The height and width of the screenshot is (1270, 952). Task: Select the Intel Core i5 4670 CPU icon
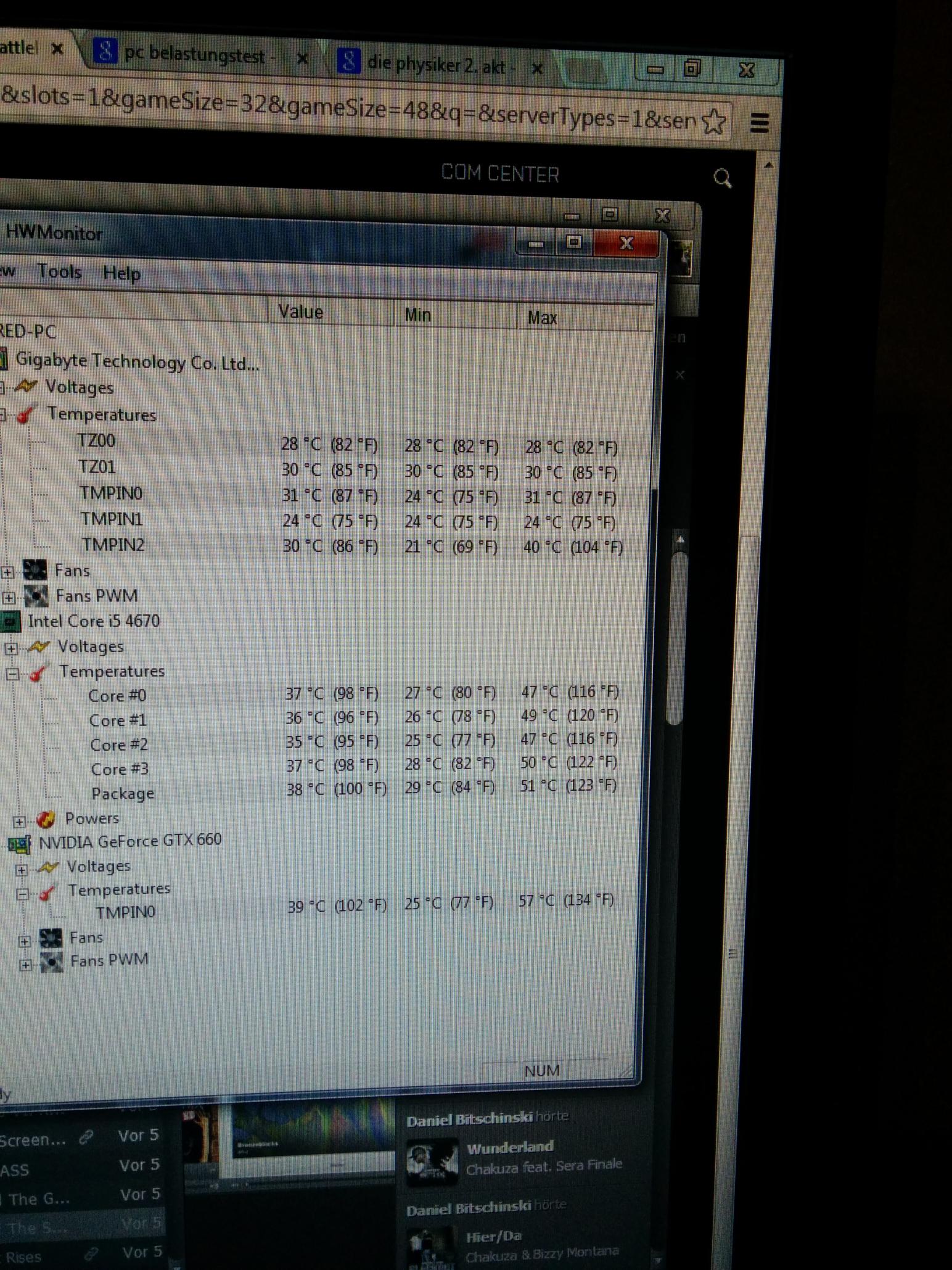10,621
